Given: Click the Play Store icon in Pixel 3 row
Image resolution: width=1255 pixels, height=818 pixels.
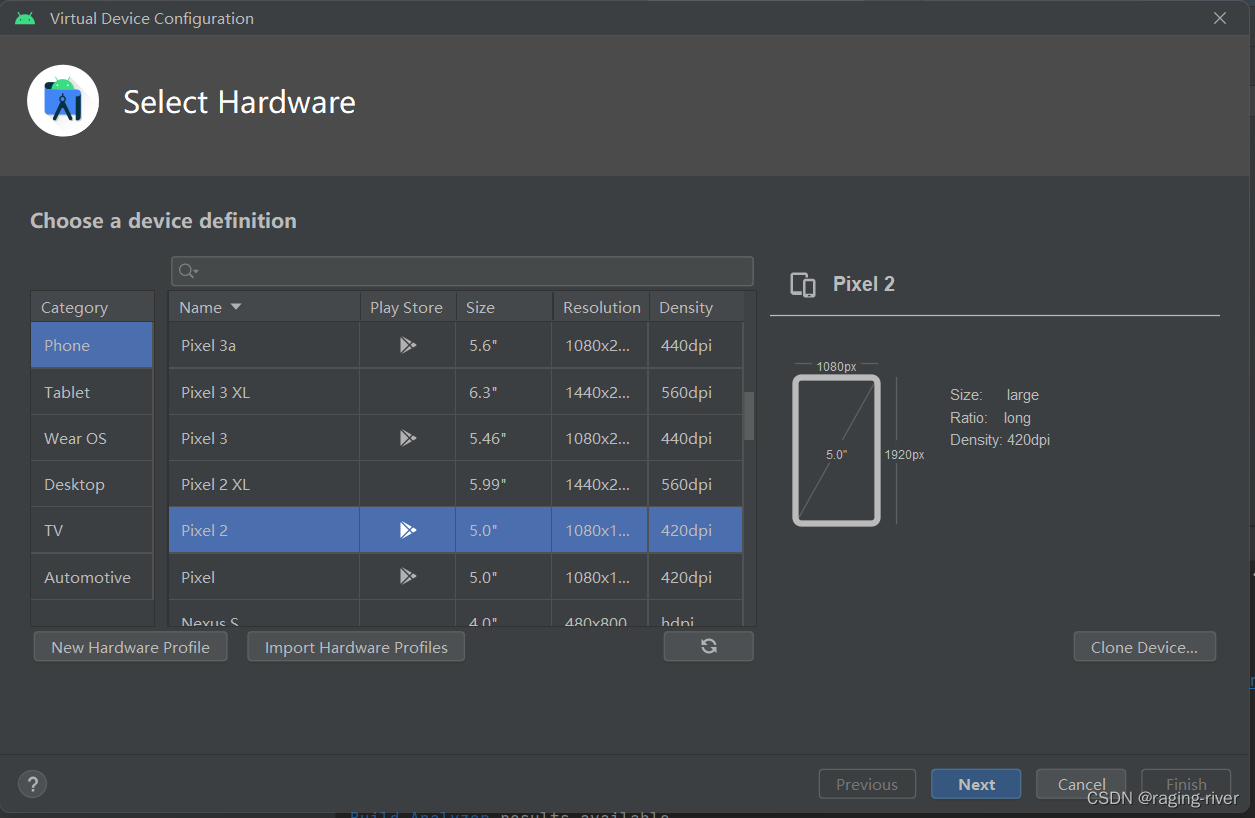Looking at the screenshot, I should [x=407, y=438].
